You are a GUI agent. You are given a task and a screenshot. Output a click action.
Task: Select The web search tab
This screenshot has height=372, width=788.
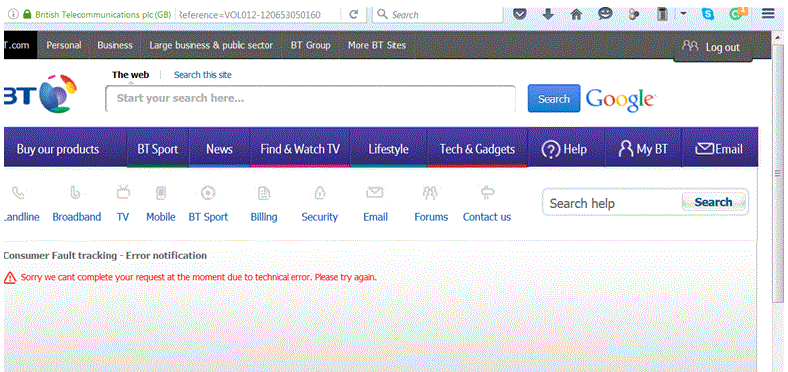point(131,75)
